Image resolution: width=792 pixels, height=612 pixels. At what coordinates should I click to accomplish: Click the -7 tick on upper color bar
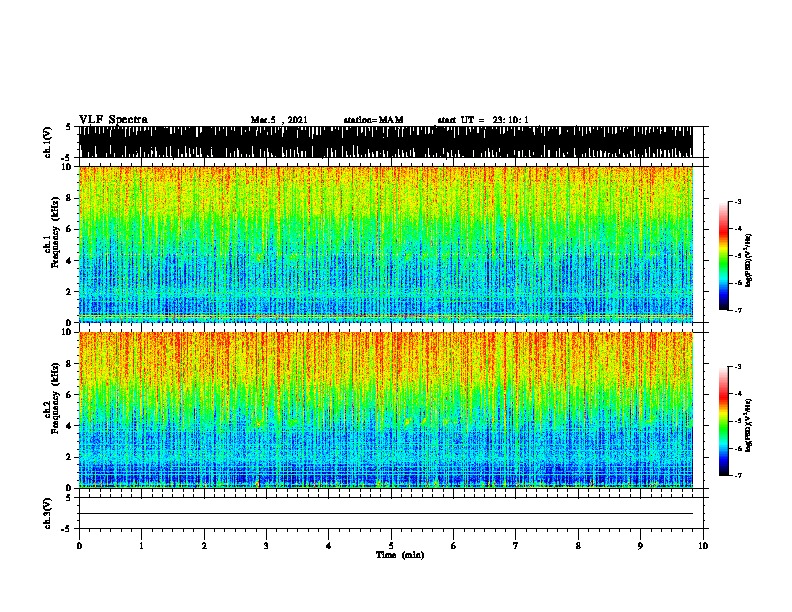tap(737, 310)
